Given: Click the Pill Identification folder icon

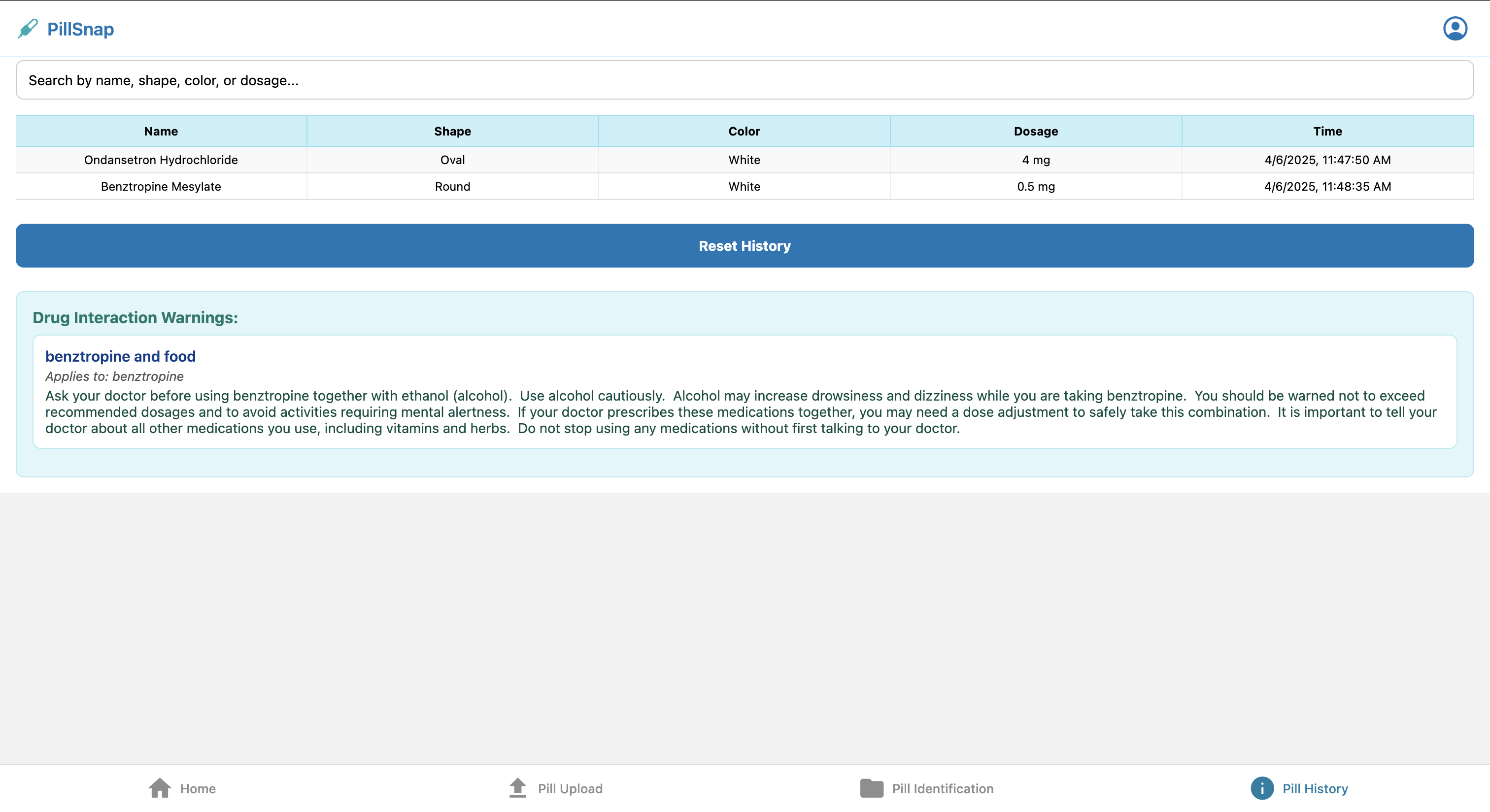Looking at the screenshot, I should pyautogui.click(x=871, y=788).
